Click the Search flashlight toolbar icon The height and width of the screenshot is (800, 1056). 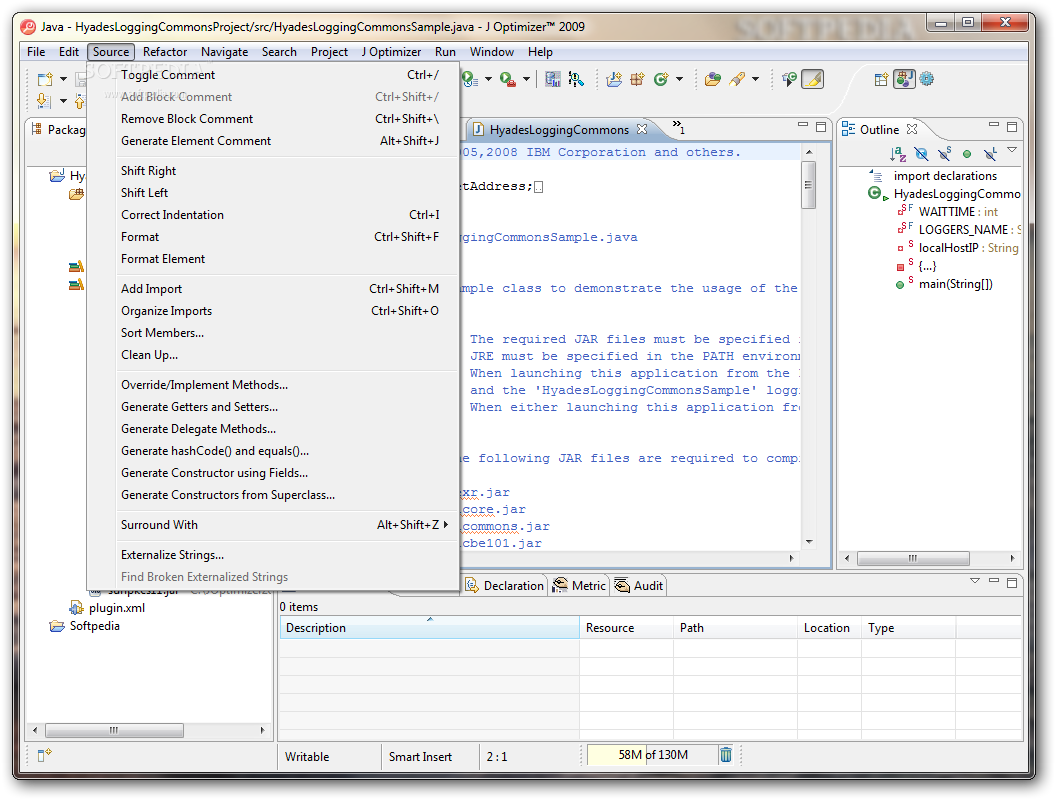click(737, 79)
